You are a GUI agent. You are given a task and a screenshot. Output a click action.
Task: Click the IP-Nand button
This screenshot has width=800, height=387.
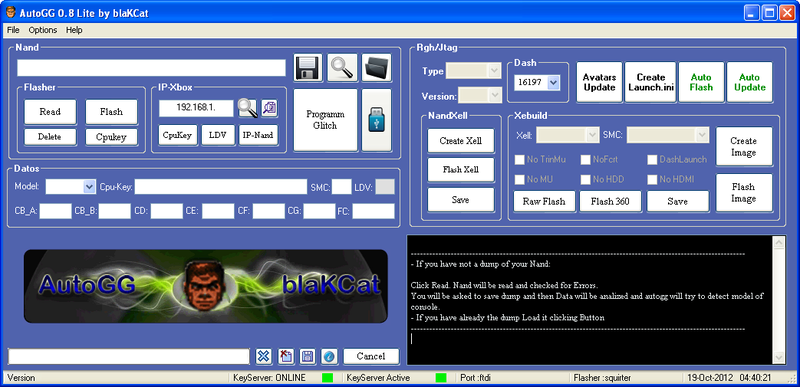click(x=258, y=135)
